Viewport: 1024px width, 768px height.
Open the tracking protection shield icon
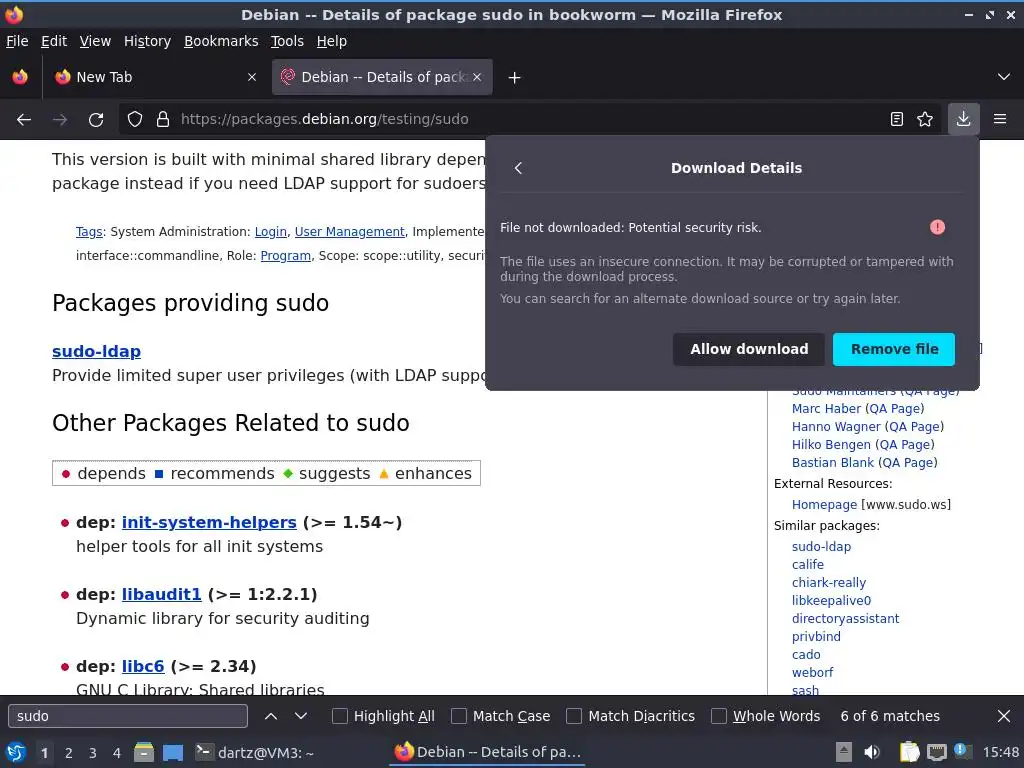point(135,120)
